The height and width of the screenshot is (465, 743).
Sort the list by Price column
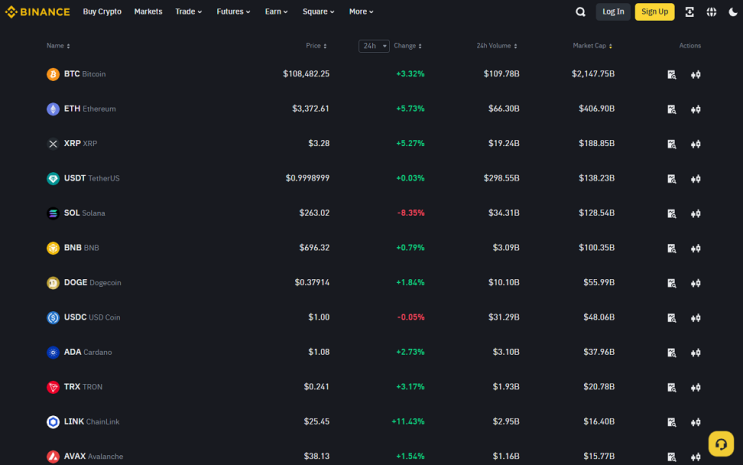(x=316, y=46)
